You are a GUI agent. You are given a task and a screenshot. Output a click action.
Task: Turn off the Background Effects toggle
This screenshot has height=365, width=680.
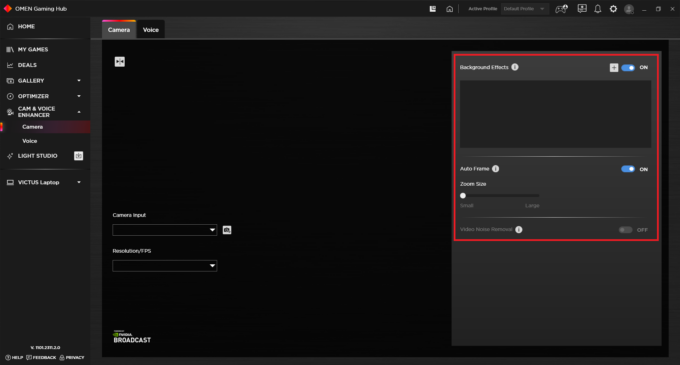tap(628, 68)
